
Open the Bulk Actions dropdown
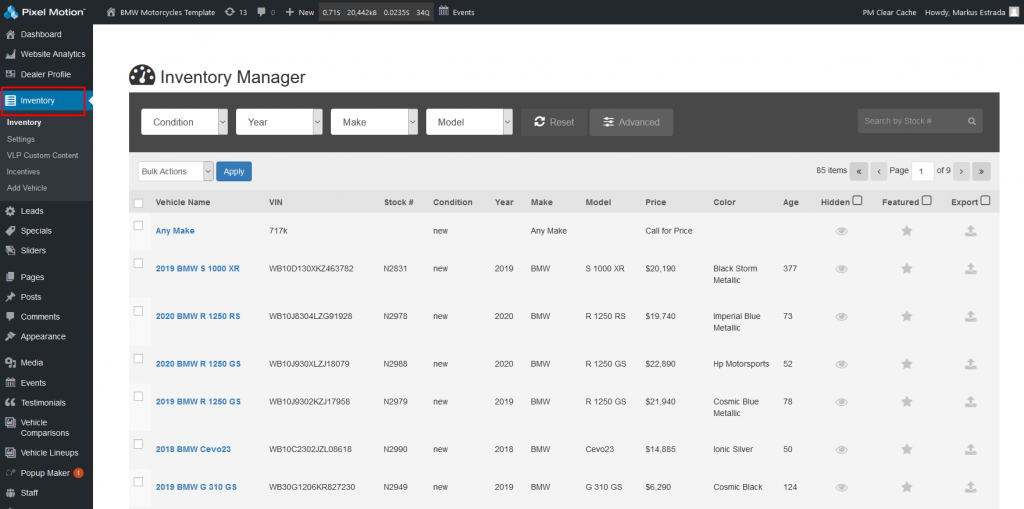(x=176, y=171)
